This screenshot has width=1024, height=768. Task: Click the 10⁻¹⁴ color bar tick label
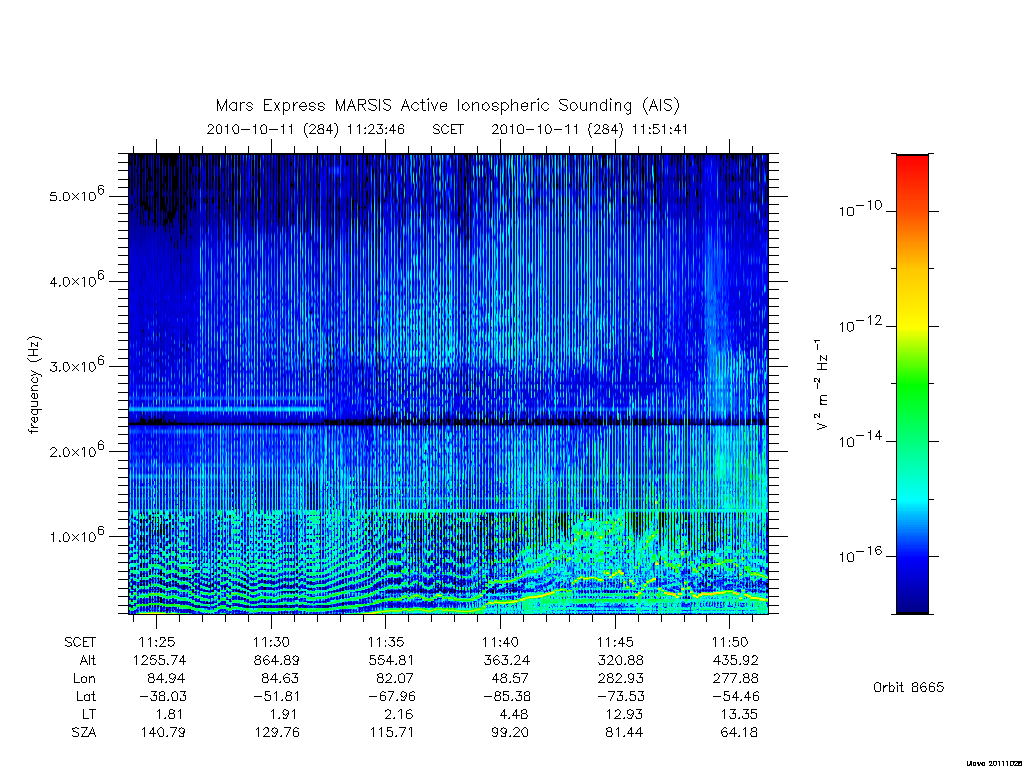[x=860, y=440]
